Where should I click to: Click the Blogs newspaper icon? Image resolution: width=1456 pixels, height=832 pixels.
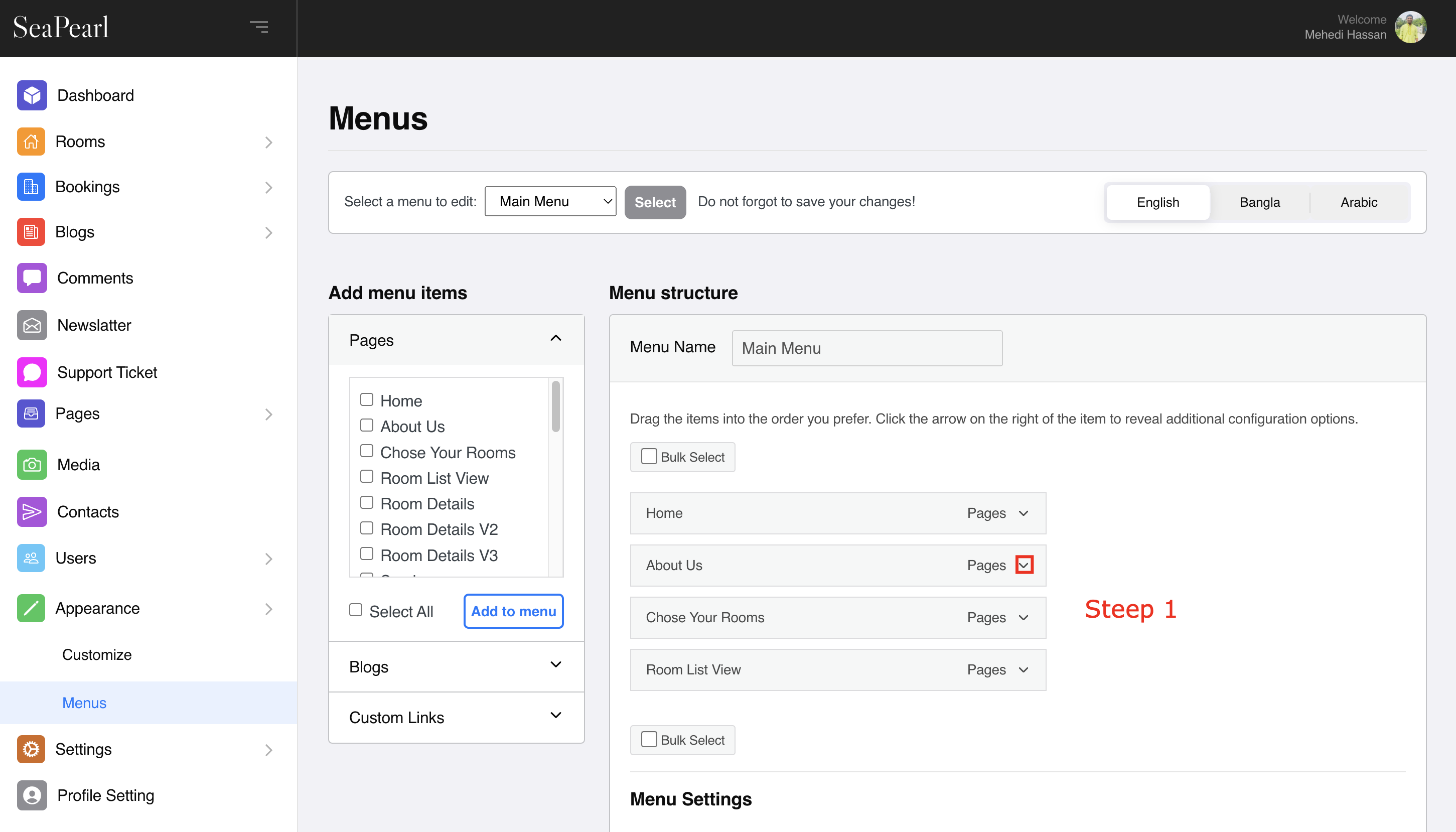coord(32,232)
